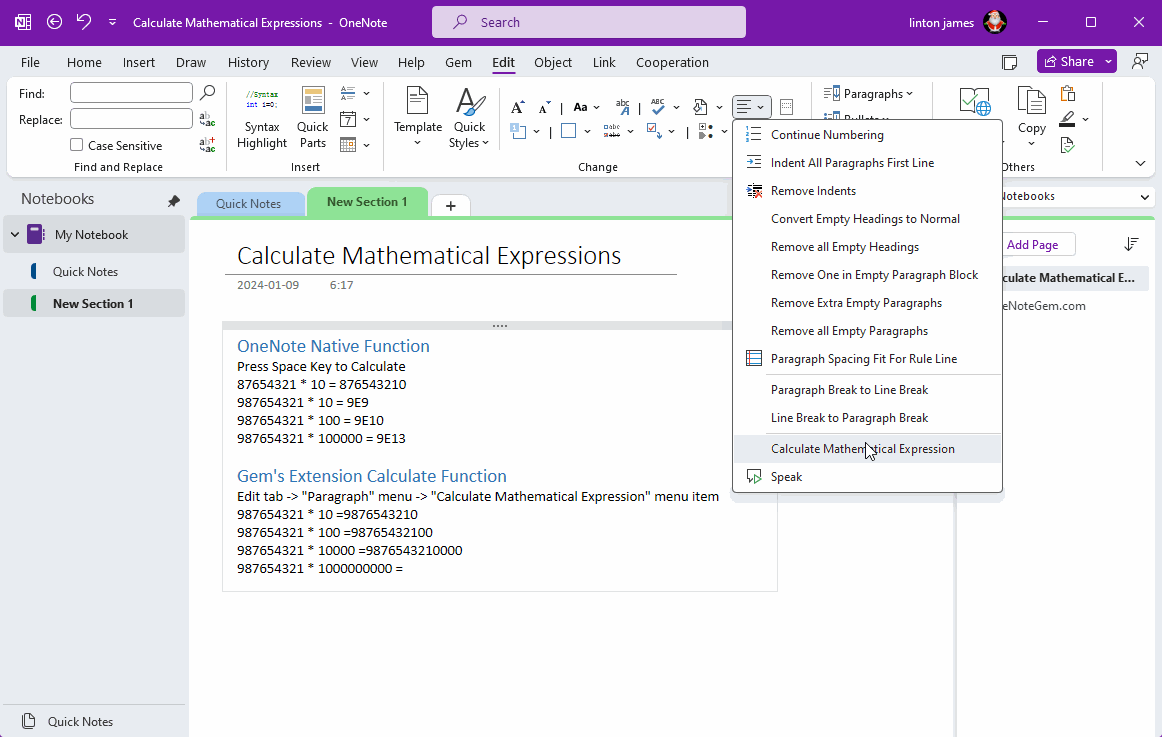Screen dimensions: 1162x737
Task: Click the abc text-format icon in Change group
Action: tap(622, 107)
